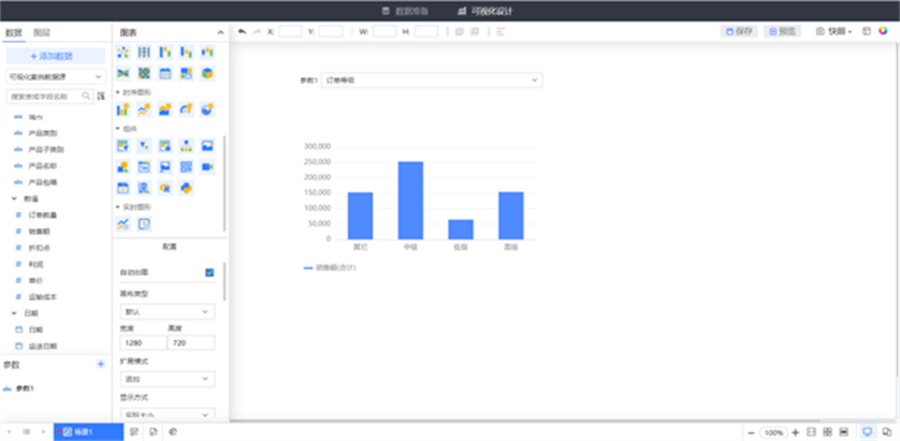Click the zoom out minus icon
Viewport: 900px width, 441px height.
[751, 432]
